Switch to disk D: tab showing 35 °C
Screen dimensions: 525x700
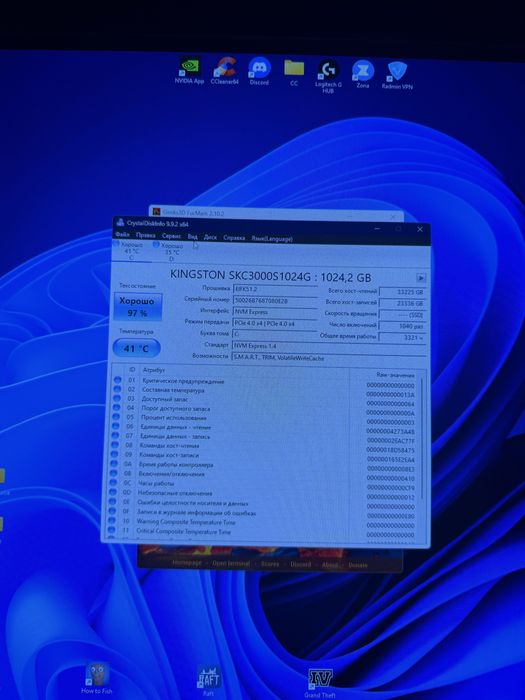tap(171, 252)
